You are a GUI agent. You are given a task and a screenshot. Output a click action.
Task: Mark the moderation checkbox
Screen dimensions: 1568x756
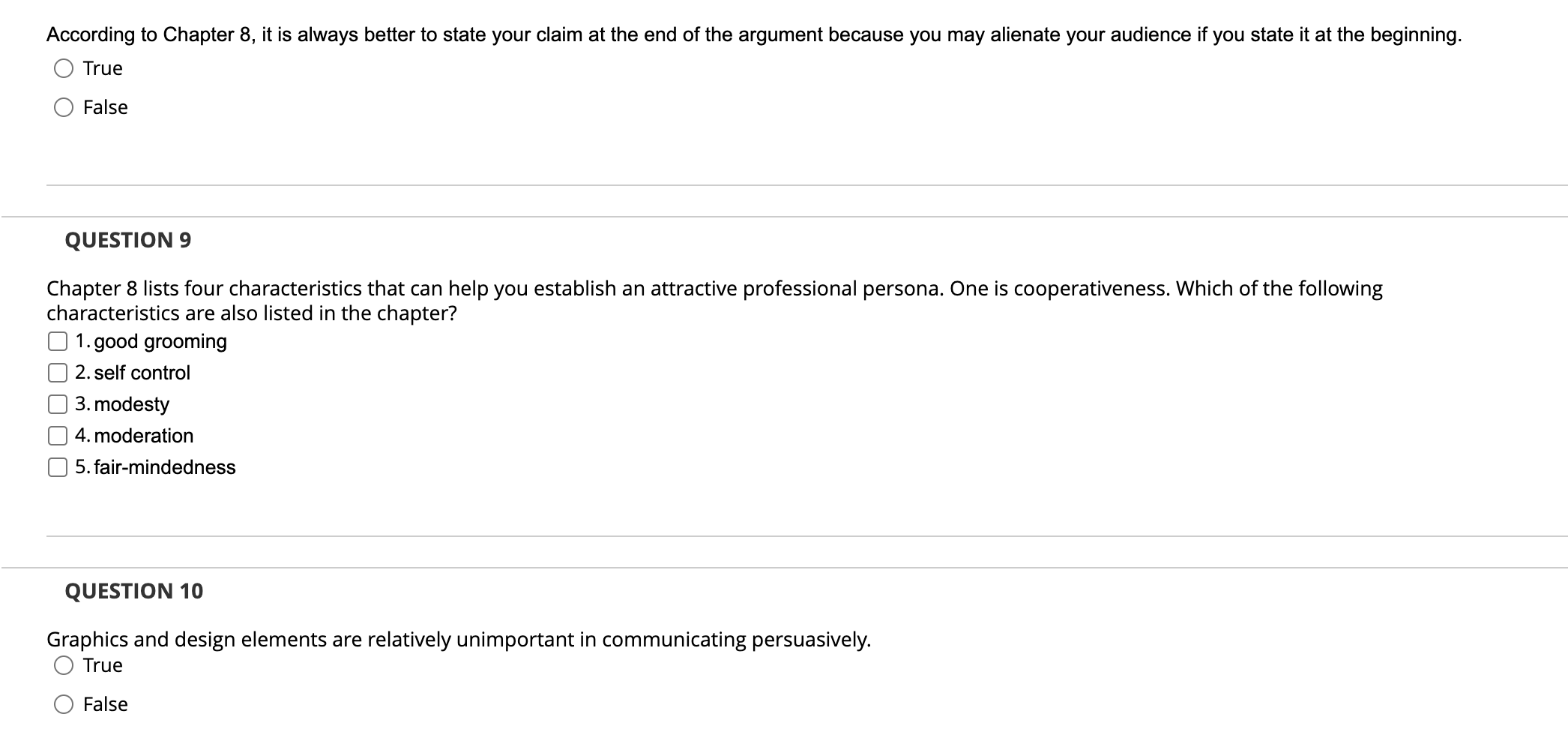click(58, 436)
